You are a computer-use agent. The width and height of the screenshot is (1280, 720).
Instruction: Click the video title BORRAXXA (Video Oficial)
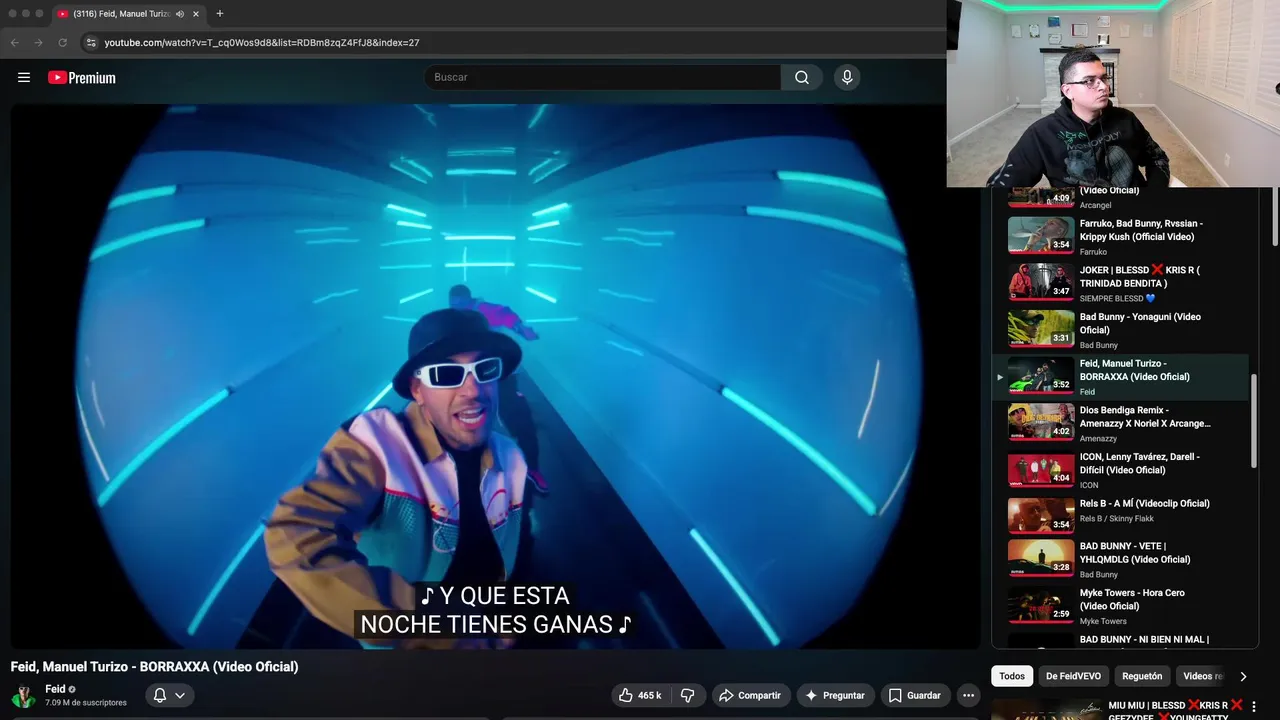(x=154, y=667)
